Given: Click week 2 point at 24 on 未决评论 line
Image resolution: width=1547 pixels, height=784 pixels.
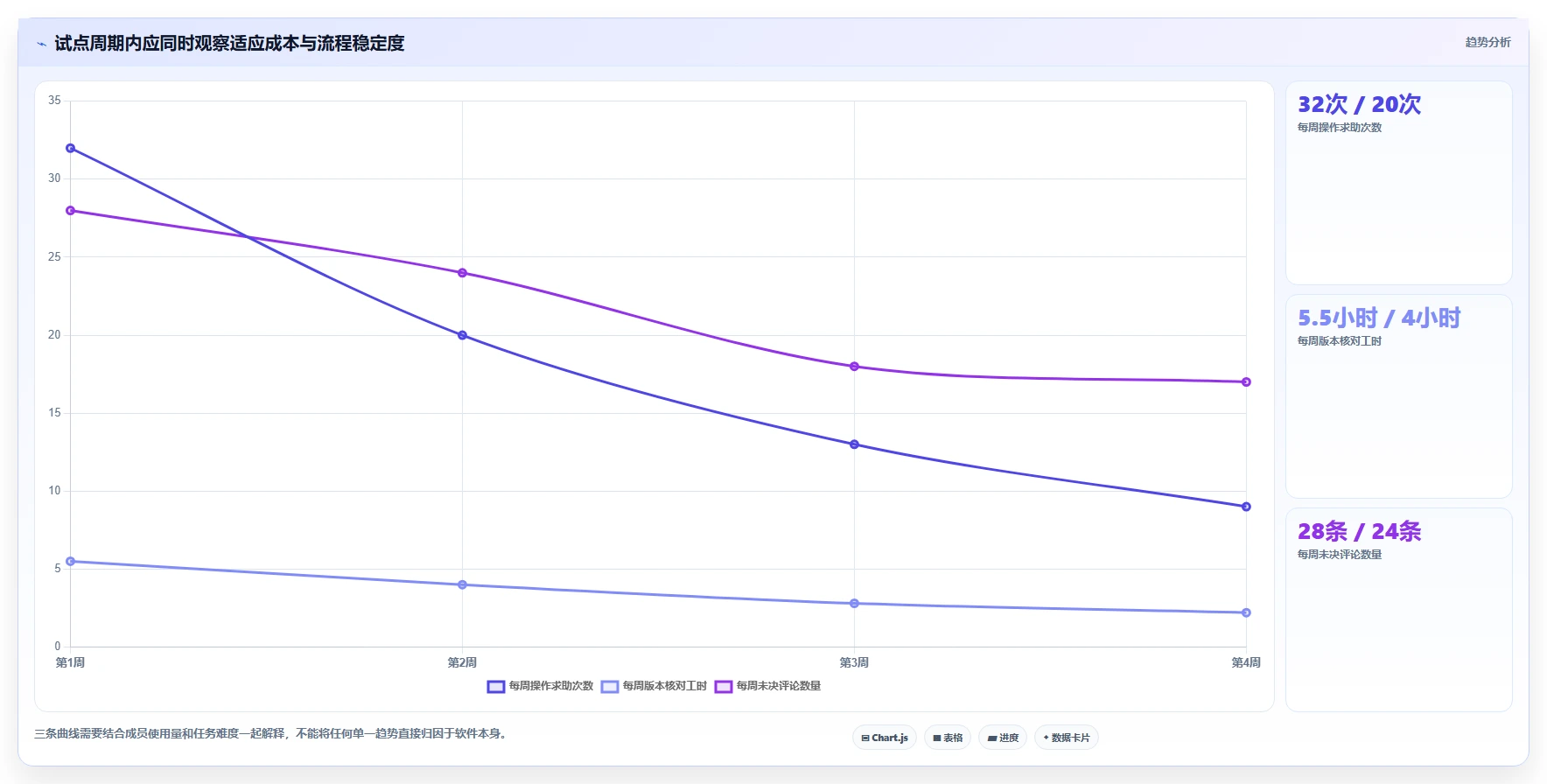Looking at the screenshot, I should [x=463, y=273].
